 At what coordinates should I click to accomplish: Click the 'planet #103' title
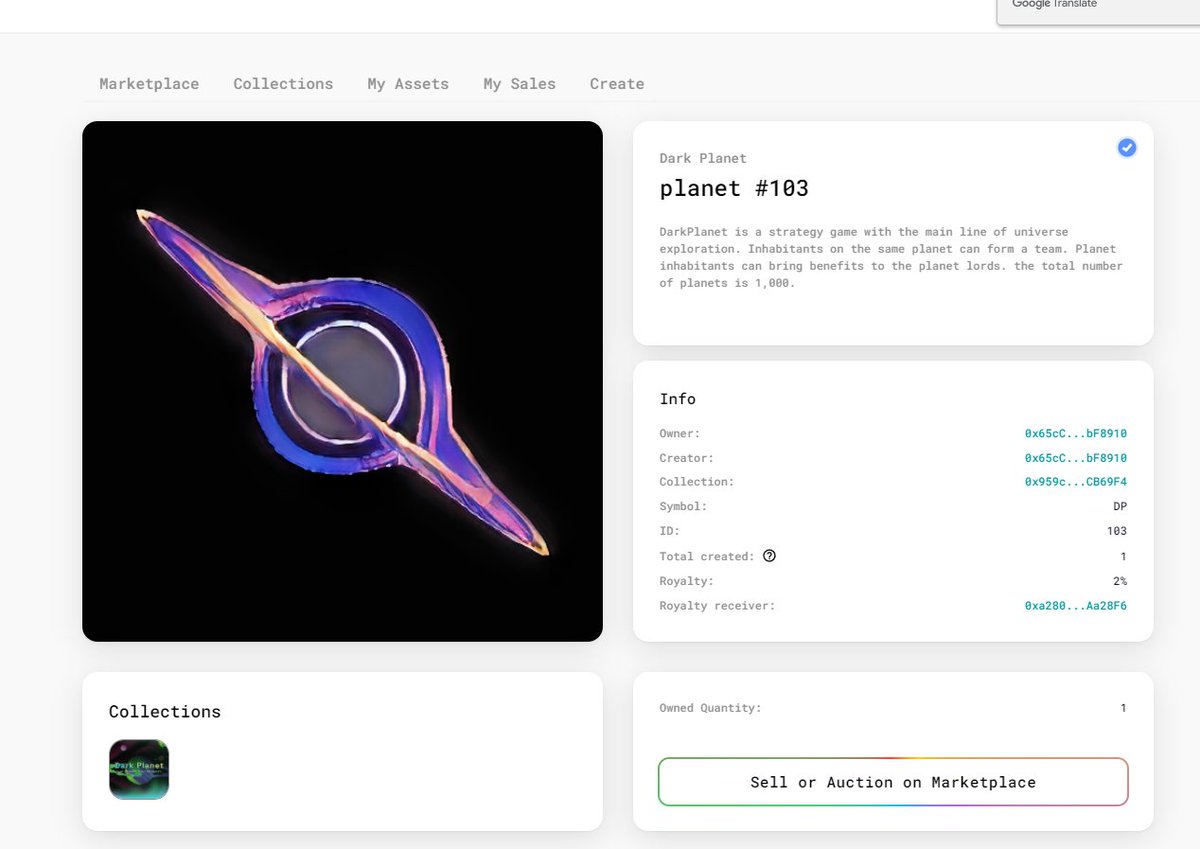(x=734, y=188)
